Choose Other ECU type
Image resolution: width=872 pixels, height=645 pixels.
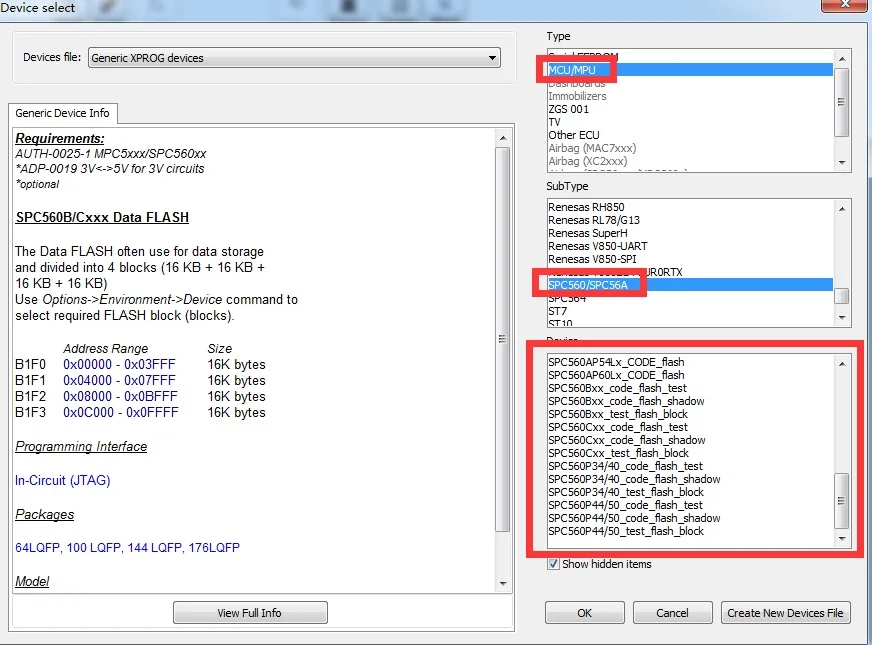pos(690,135)
